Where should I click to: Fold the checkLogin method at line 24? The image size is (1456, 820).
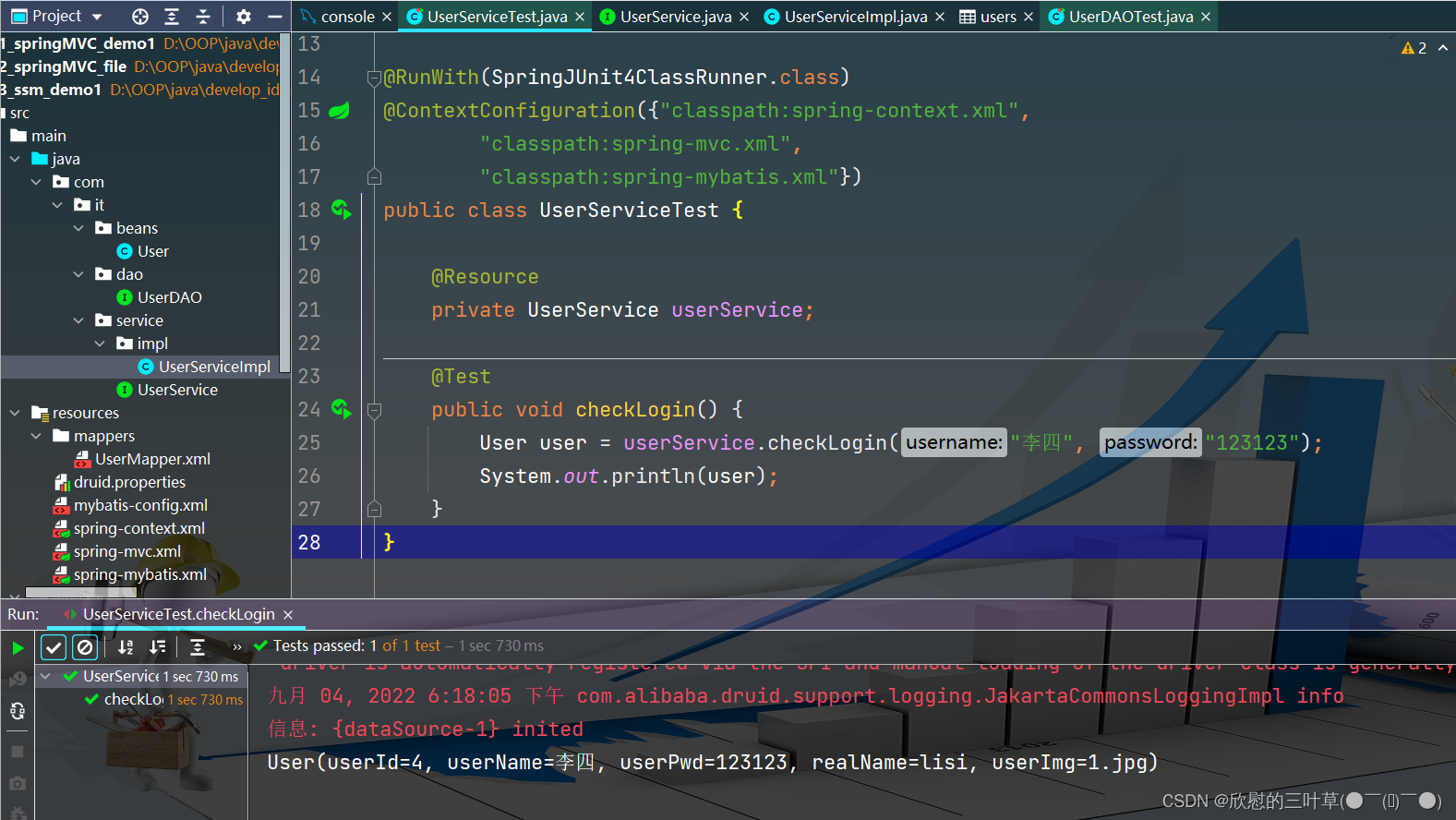click(374, 410)
